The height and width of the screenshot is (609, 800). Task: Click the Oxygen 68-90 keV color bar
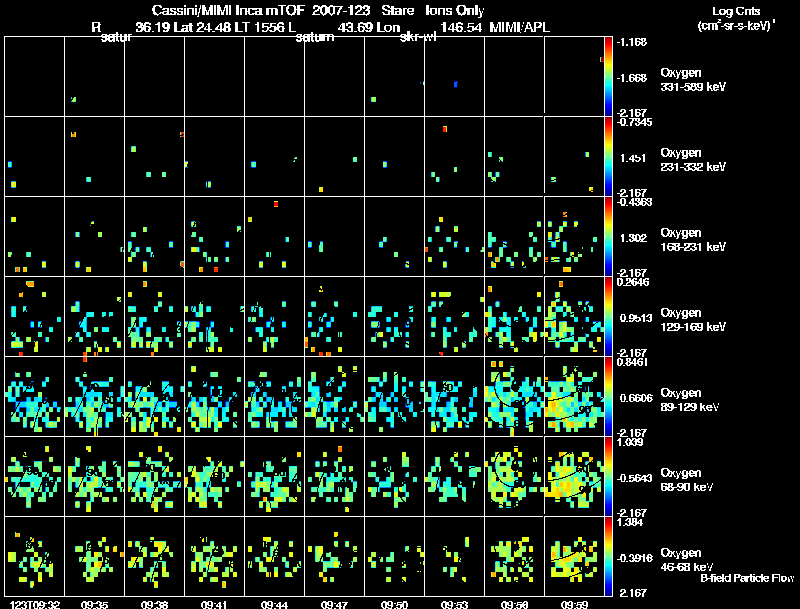(608, 476)
